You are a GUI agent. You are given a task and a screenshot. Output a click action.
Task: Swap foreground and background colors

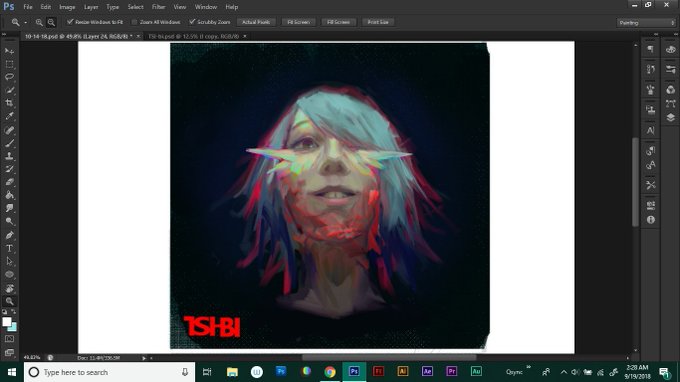(13, 312)
